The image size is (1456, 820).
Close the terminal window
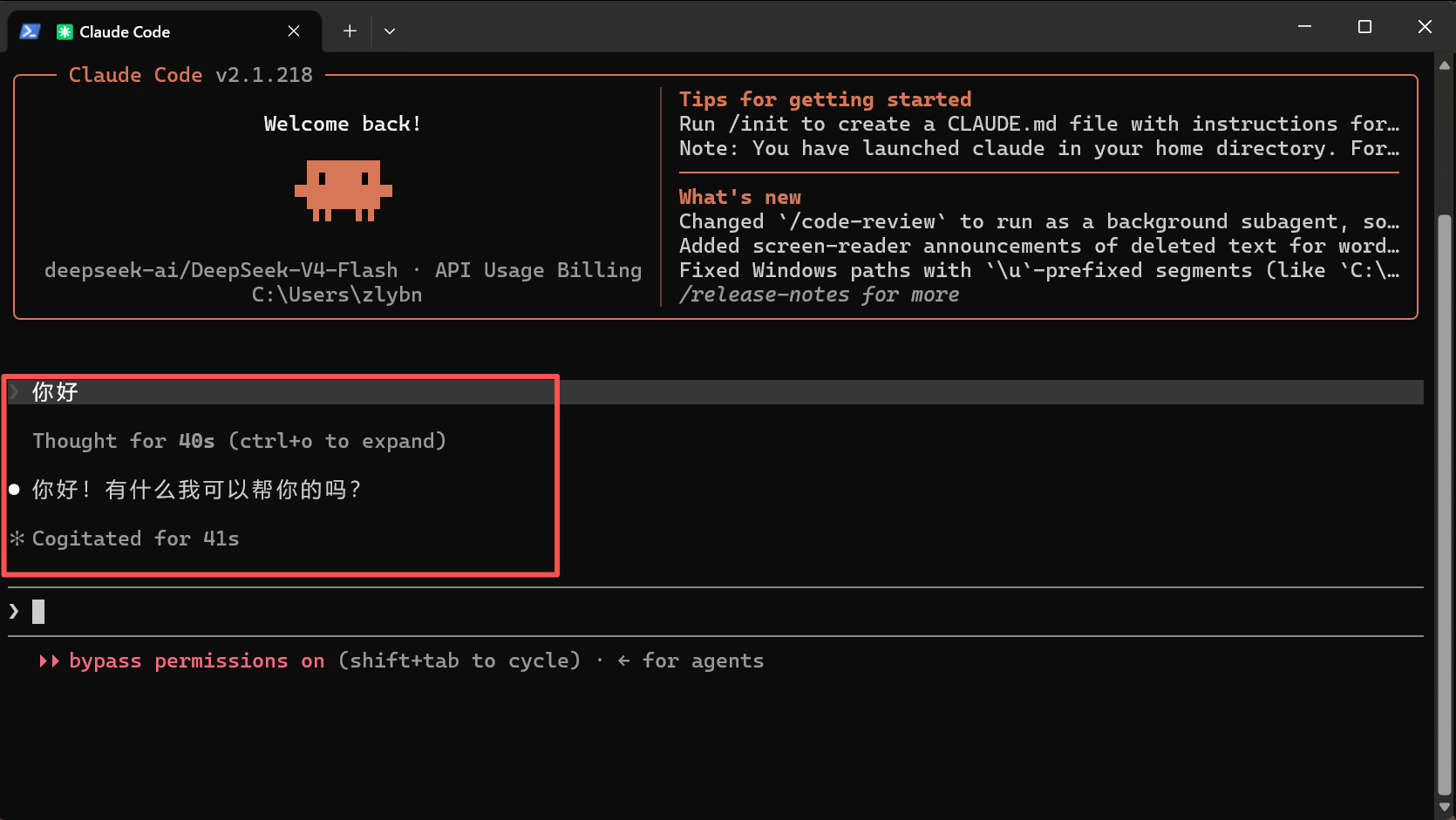click(1425, 27)
